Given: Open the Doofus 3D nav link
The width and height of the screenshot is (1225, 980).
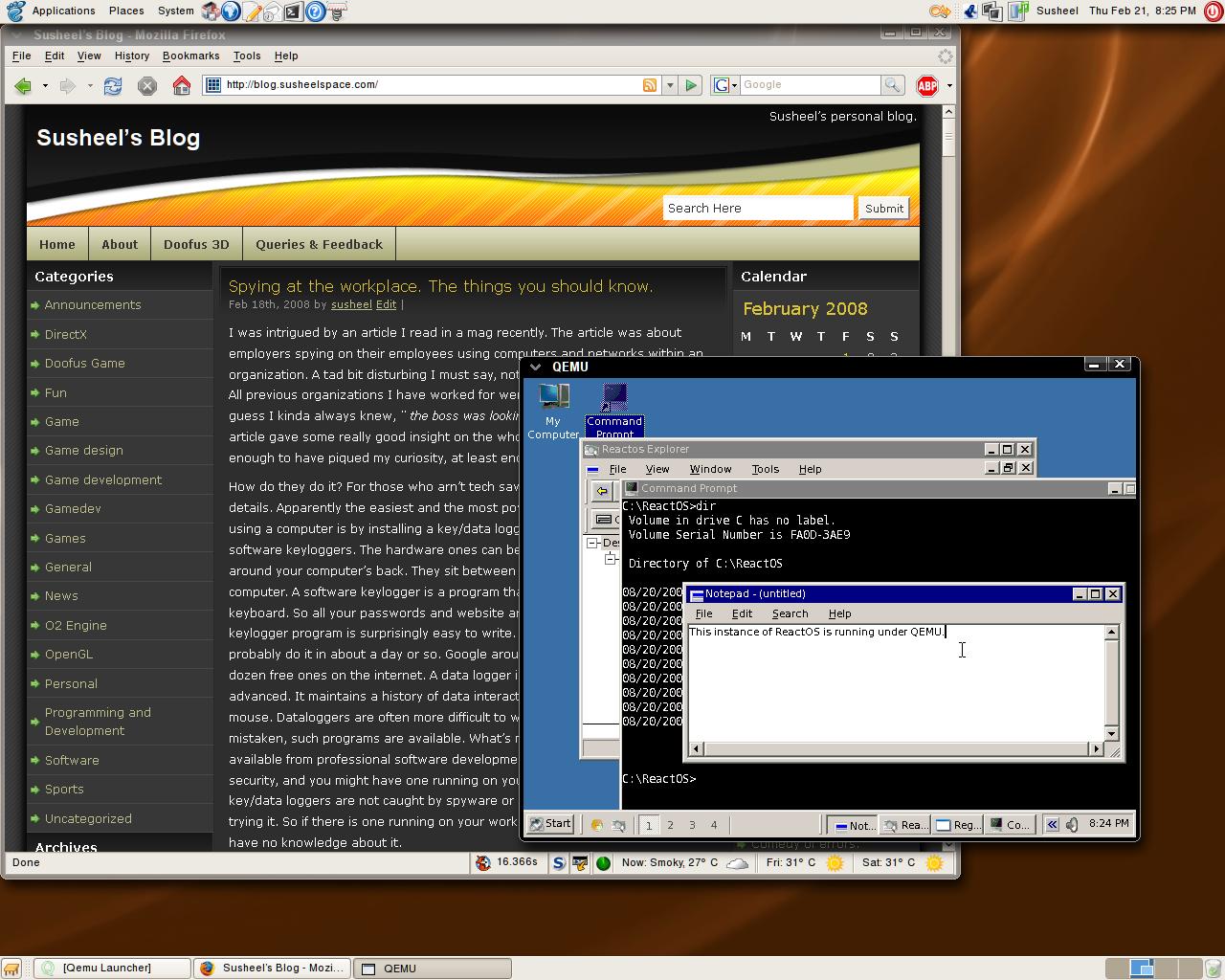Looking at the screenshot, I should pyautogui.click(x=196, y=244).
